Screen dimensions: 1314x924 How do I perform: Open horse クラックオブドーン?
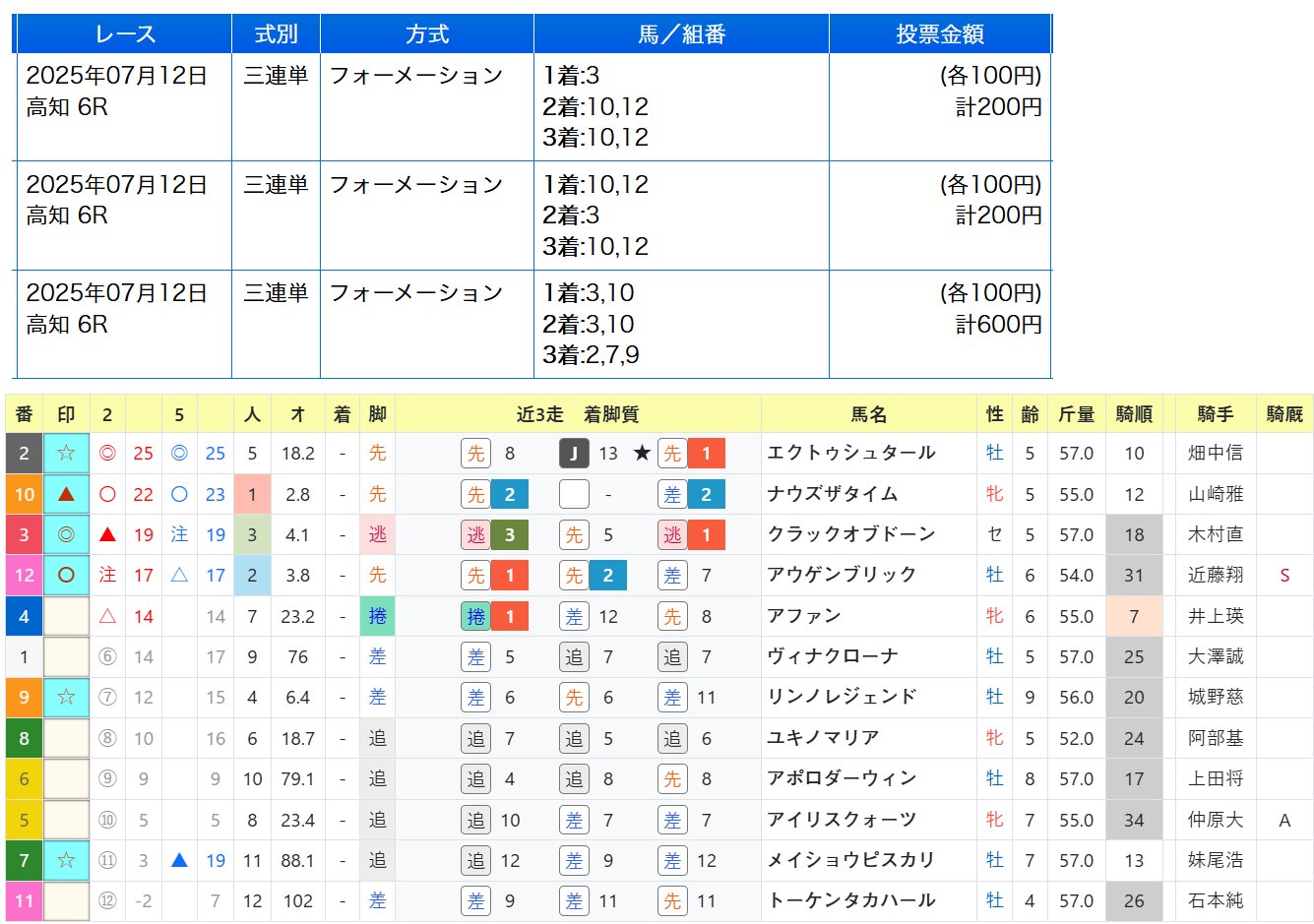point(851,534)
